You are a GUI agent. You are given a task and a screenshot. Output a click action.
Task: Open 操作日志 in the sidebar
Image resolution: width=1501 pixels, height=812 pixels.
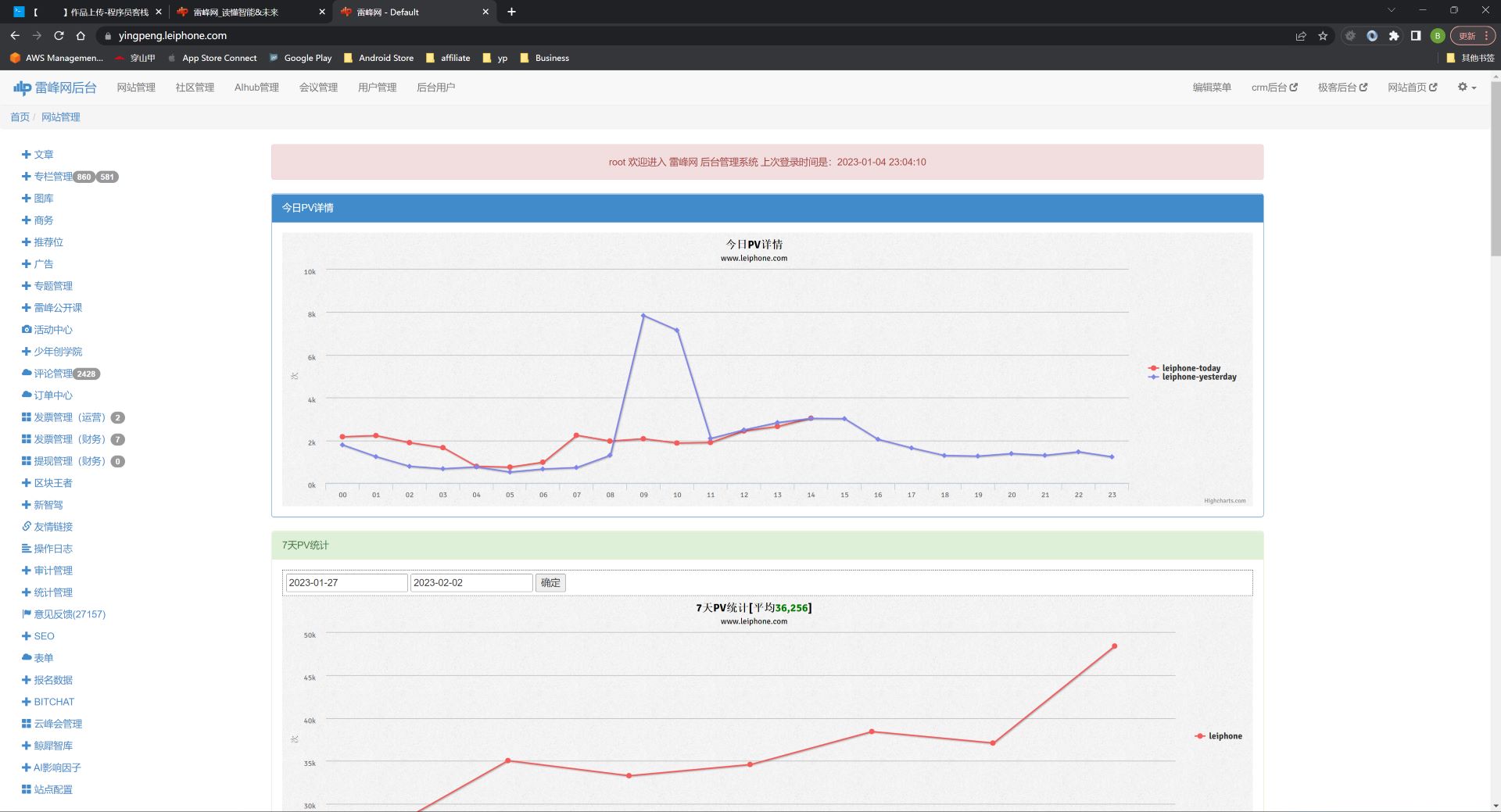[x=47, y=549]
